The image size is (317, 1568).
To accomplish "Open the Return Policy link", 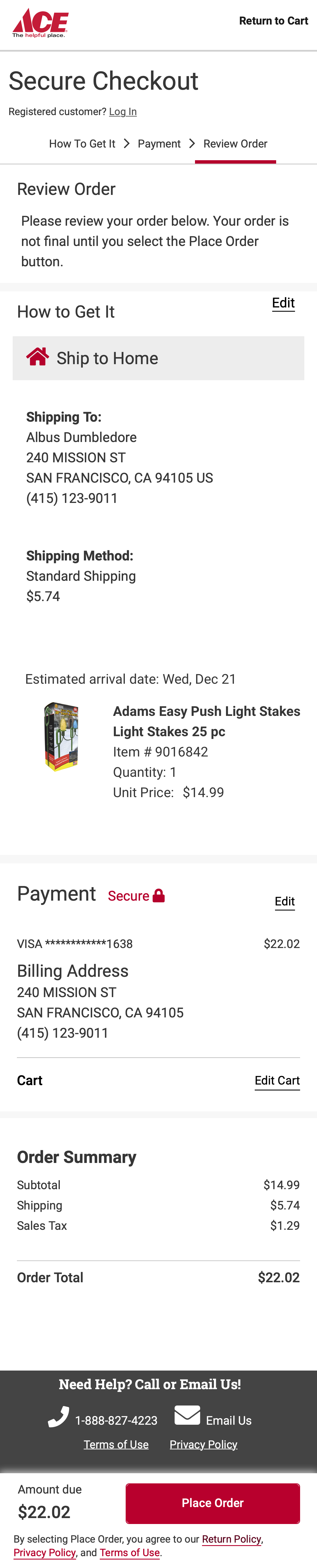I will pyautogui.click(x=231, y=1539).
